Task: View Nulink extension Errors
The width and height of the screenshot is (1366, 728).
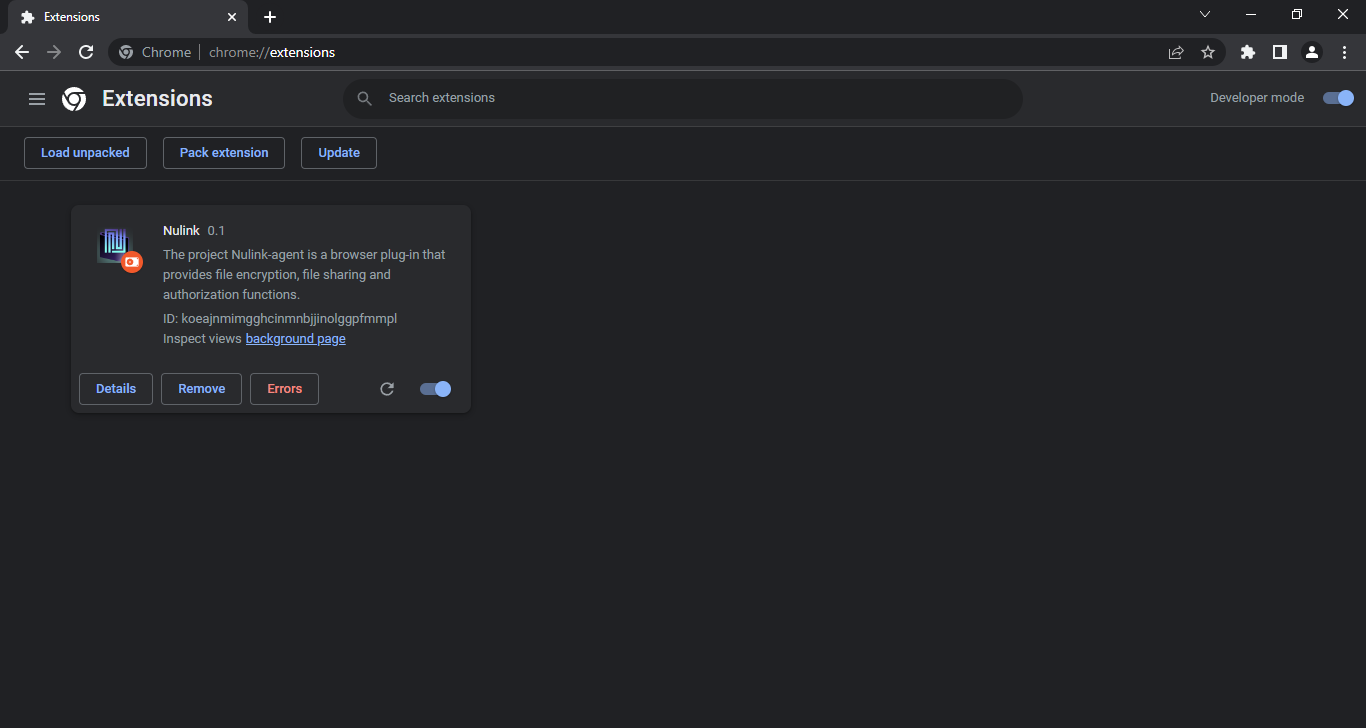Action: [x=284, y=389]
